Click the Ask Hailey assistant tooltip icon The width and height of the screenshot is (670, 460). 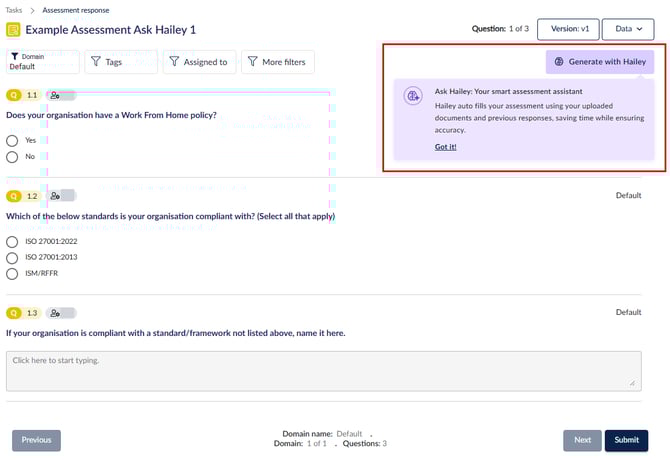click(413, 96)
